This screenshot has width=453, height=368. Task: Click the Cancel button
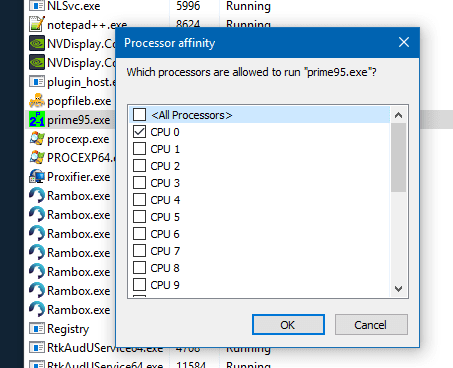tap(371, 325)
